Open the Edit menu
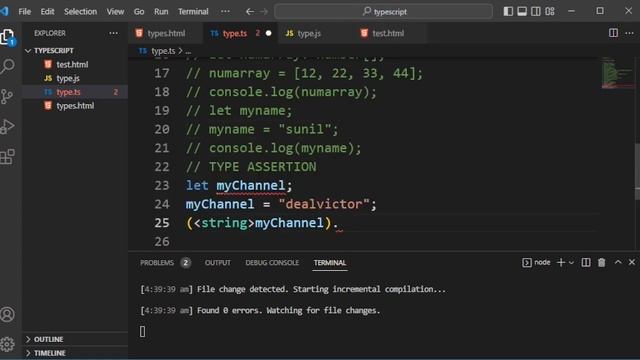This screenshot has width=640, height=360. (x=47, y=11)
